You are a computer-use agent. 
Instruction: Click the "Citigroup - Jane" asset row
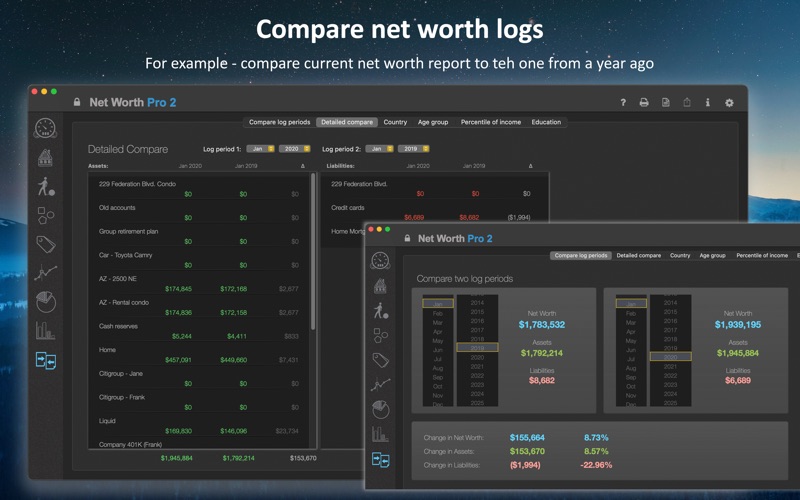click(199, 378)
